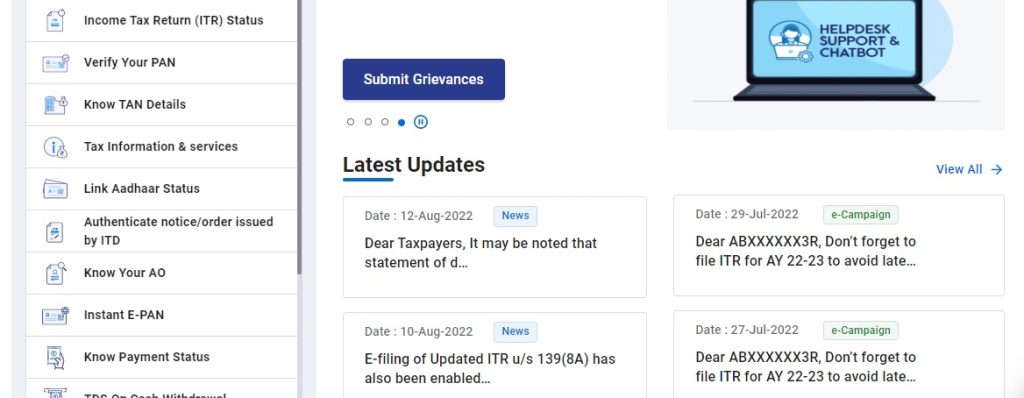Image resolution: width=1024 pixels, height=398 pixels.
Task: Click the Instant E-PAN icon
Action: click(x=56, y=315)
